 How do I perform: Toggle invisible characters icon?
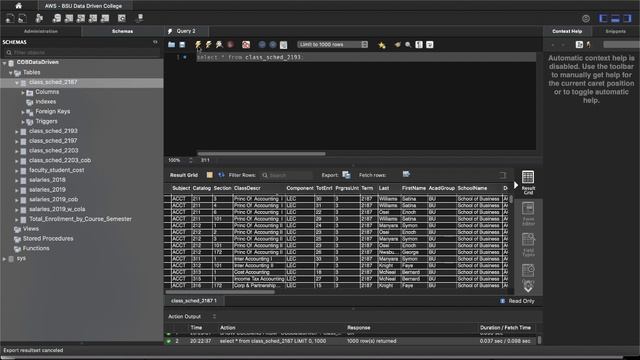click(419, 44)
